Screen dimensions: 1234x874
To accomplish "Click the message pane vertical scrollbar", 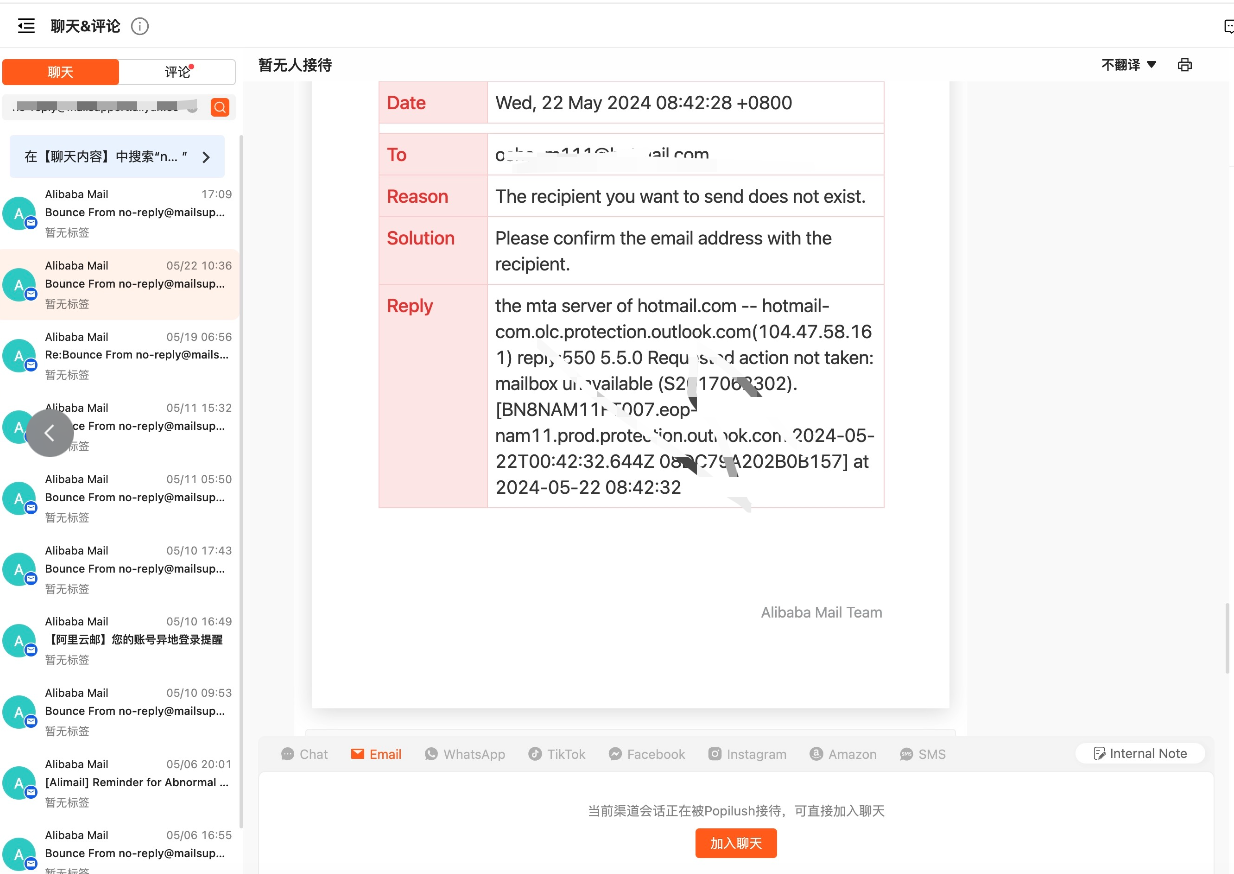I will [1229, 638].
